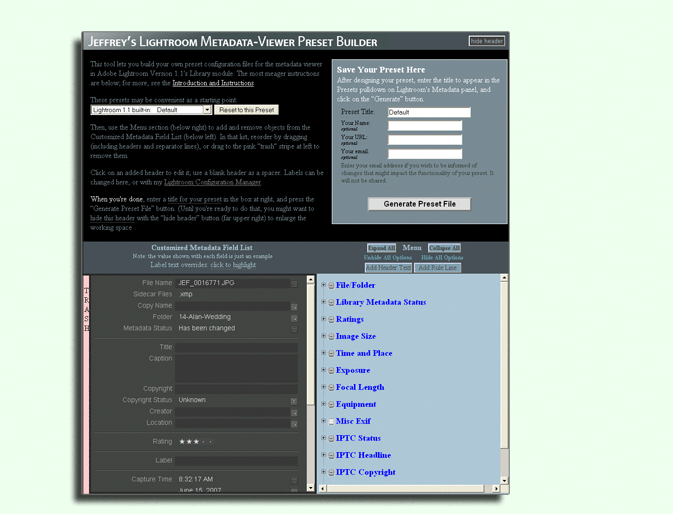Click the action icon on Creator row

tap(294, 412)
